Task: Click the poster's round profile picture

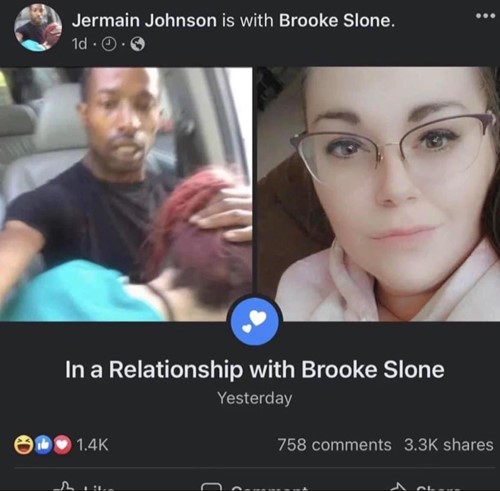Action: (x=38, y=28)
